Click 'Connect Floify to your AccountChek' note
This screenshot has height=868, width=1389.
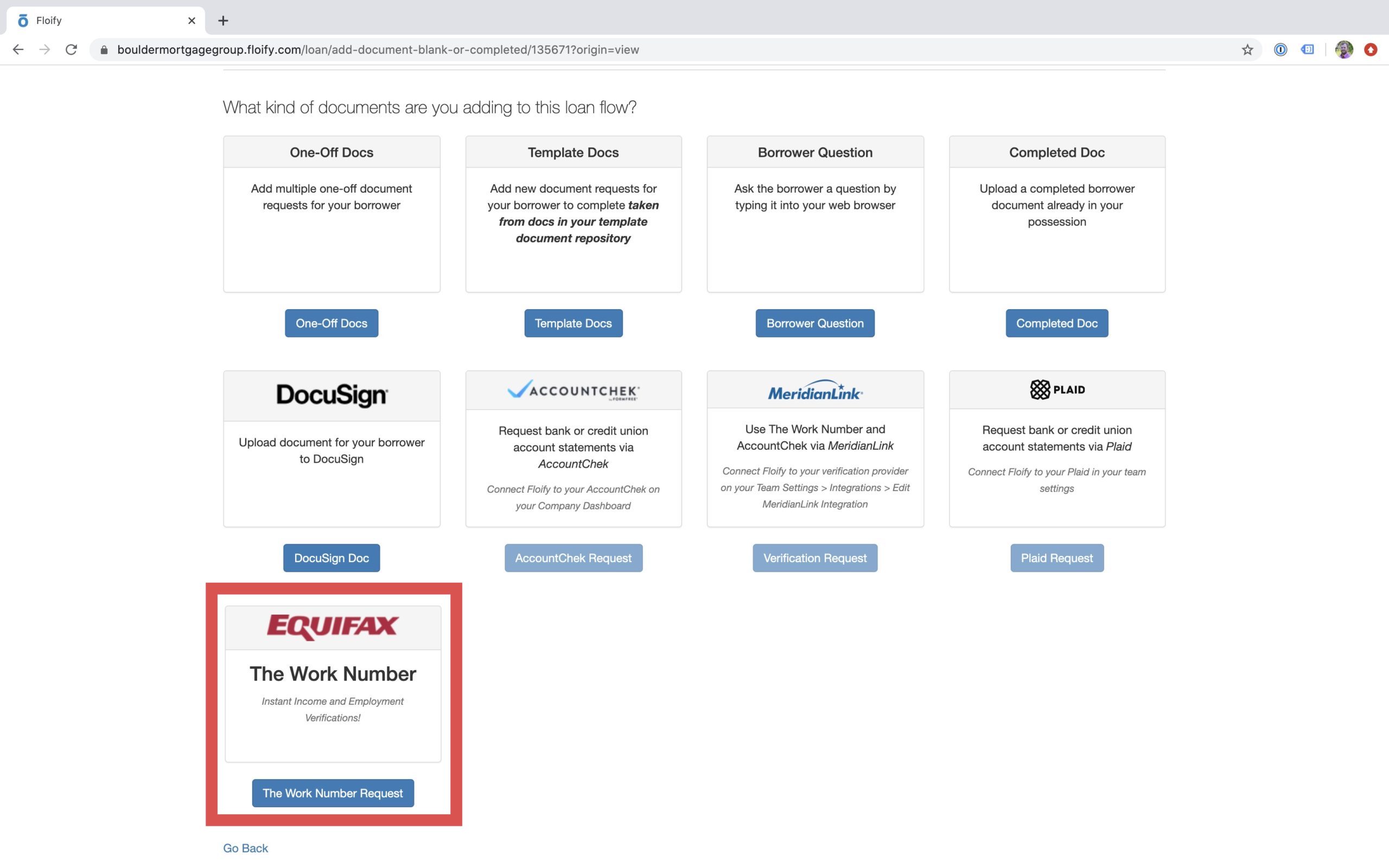(573, 497)
